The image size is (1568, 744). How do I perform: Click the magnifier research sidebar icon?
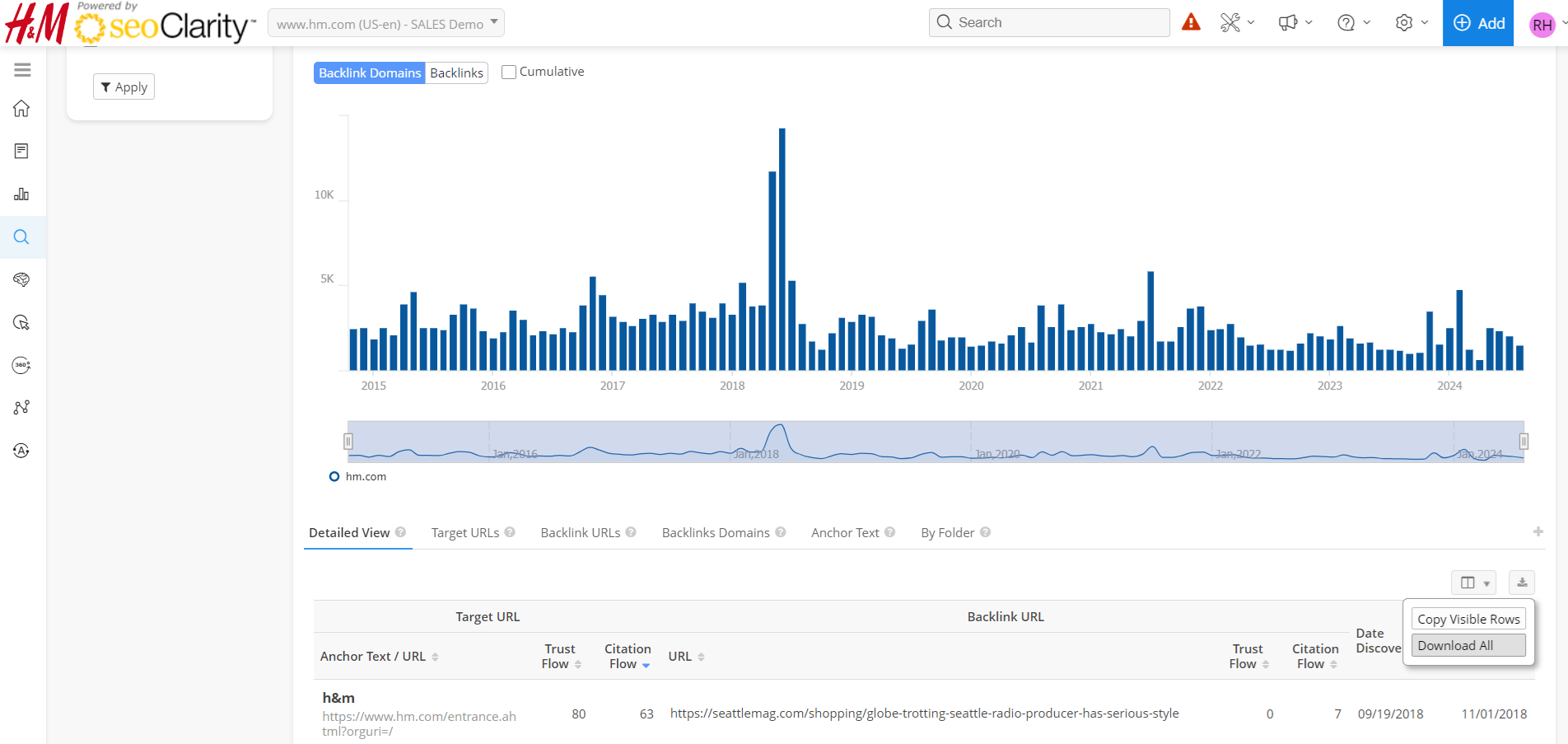(22, 237)
